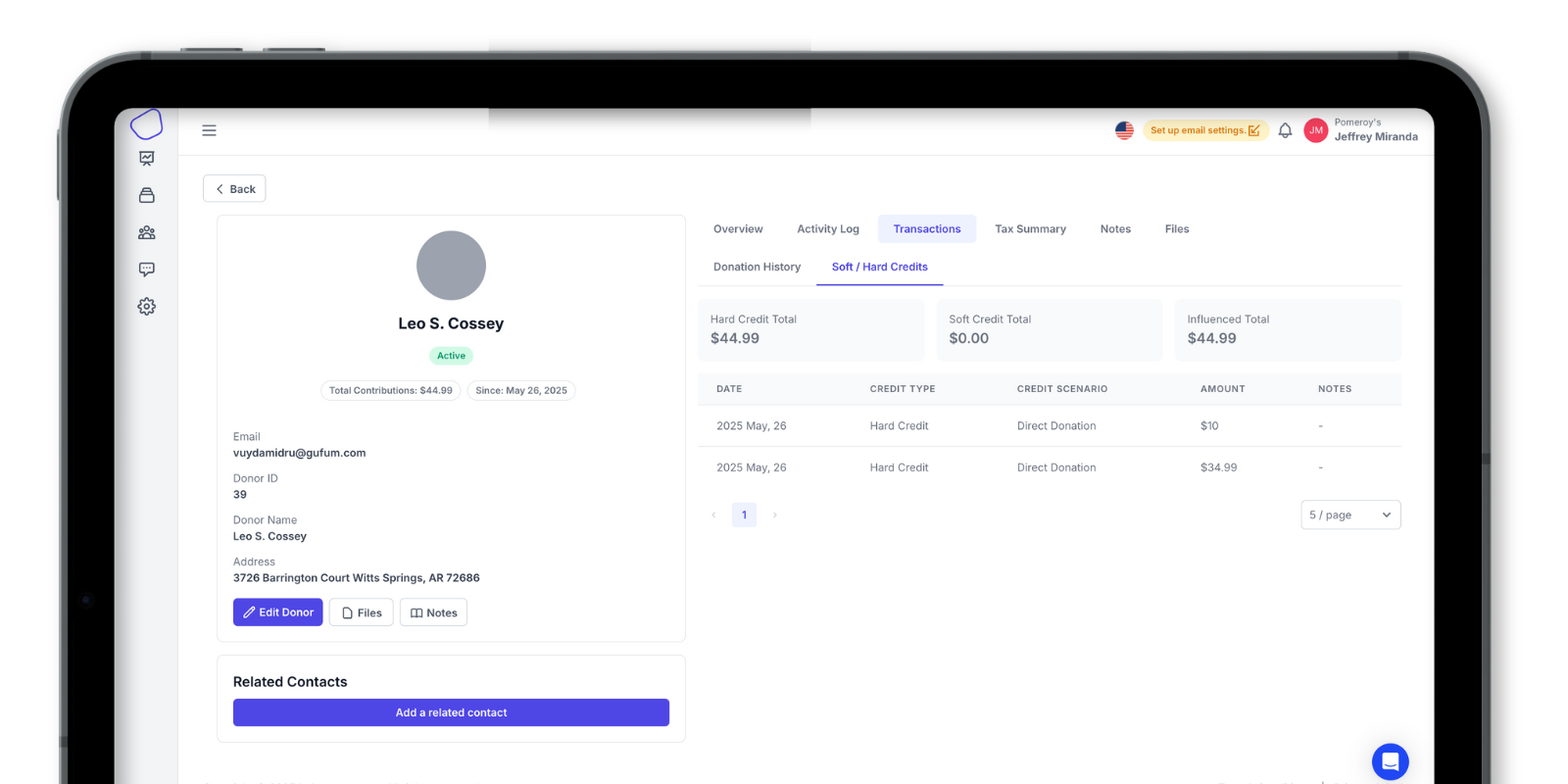This screenshot has height=784, width=1568.
Task: Click Total Contributions: $44.99 chip
Action: click(391, 390)
